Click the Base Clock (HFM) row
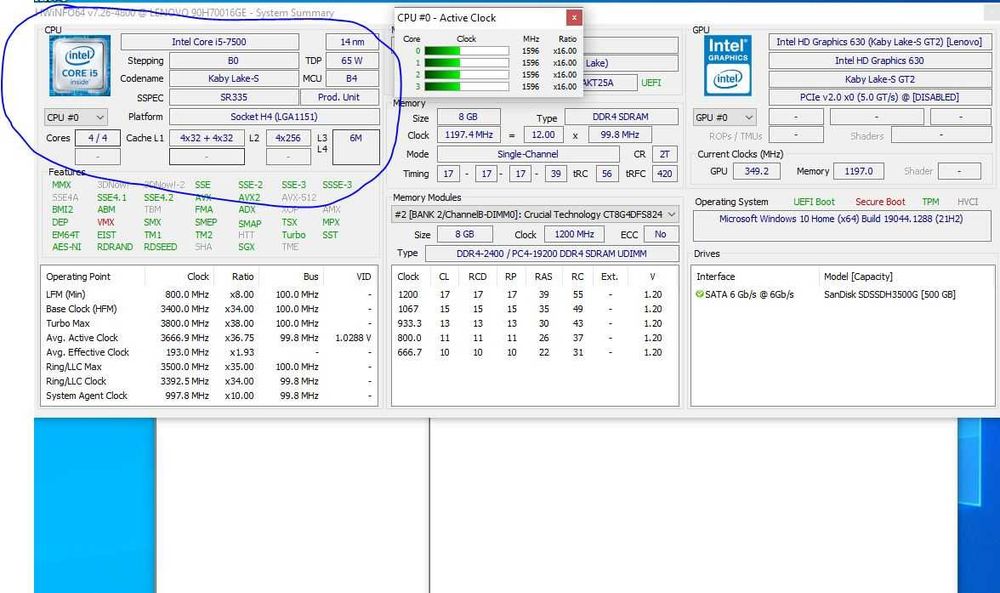 click(209, 309)
